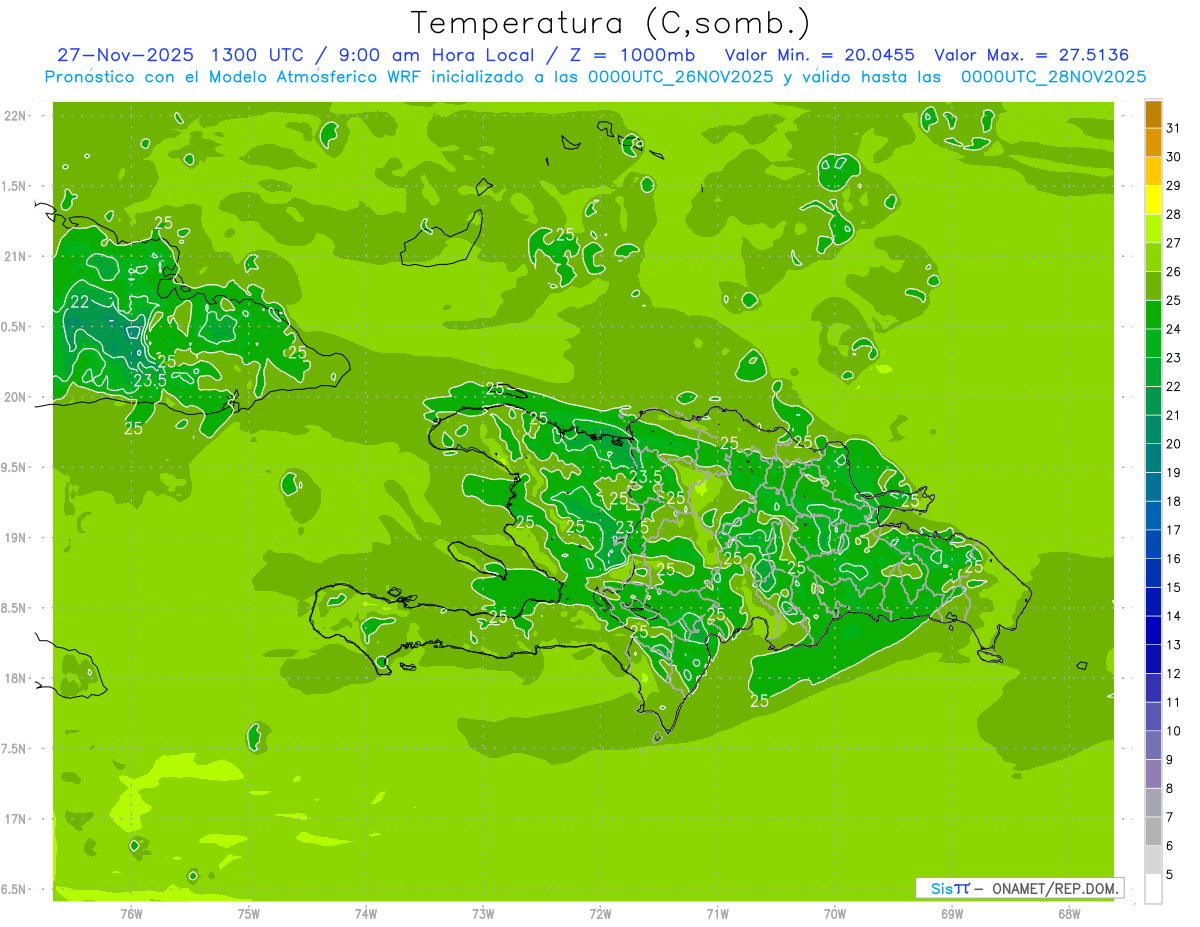Click the legend scale value '15'
The height and width of the screenshot is (927, 1200).
[1173, 587]
